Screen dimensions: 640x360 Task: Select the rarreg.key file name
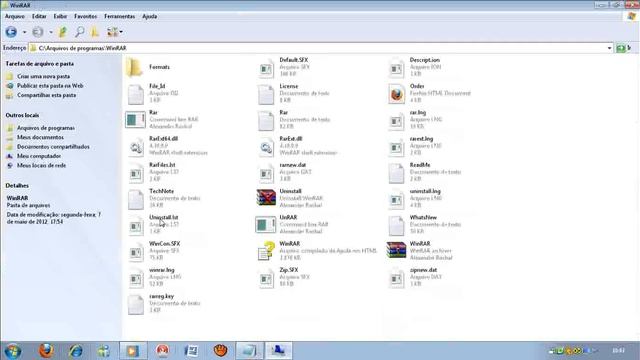(162, 296)
